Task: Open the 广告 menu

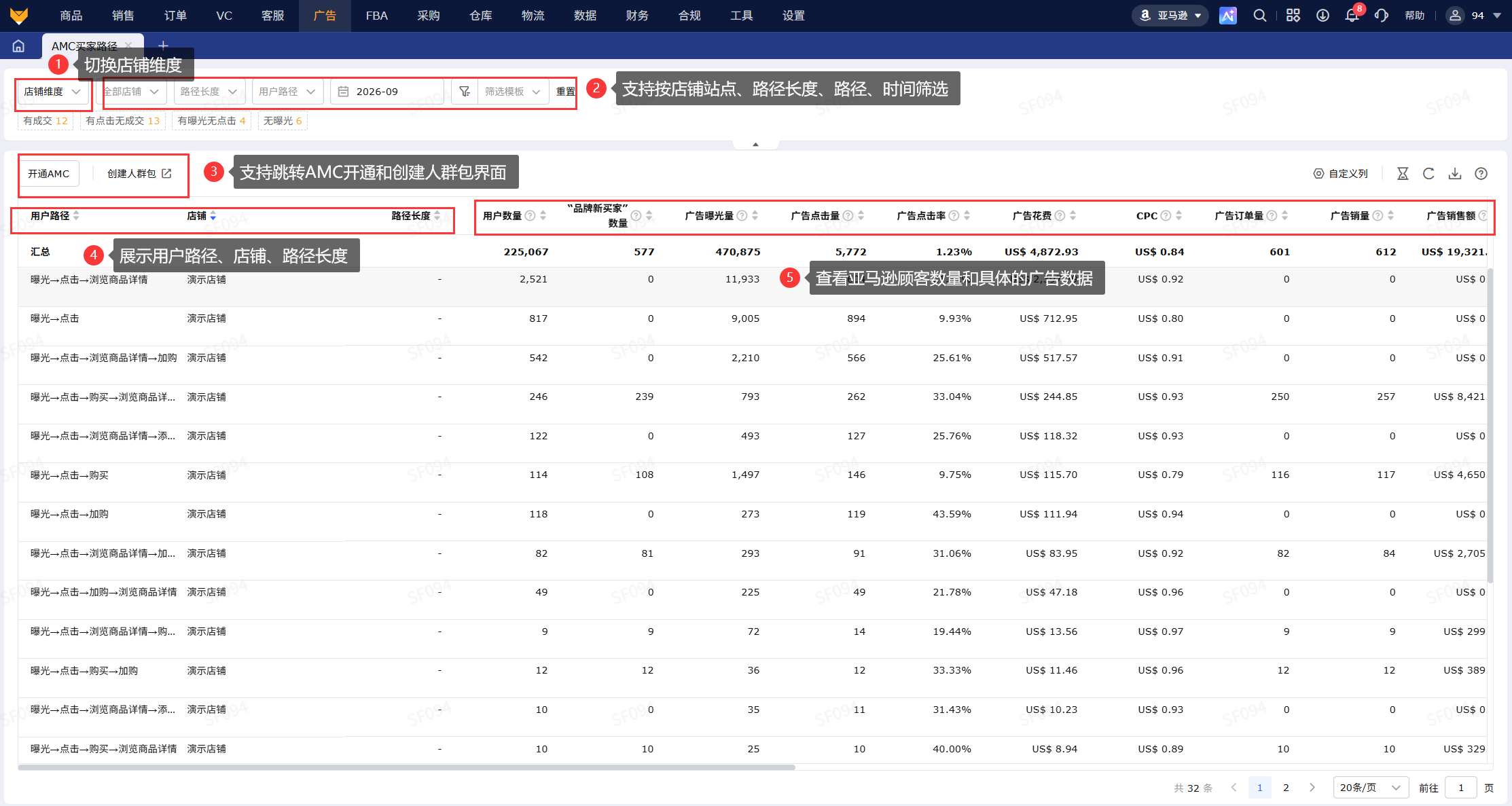Action: pyautogui.click(x=325, y=16)
